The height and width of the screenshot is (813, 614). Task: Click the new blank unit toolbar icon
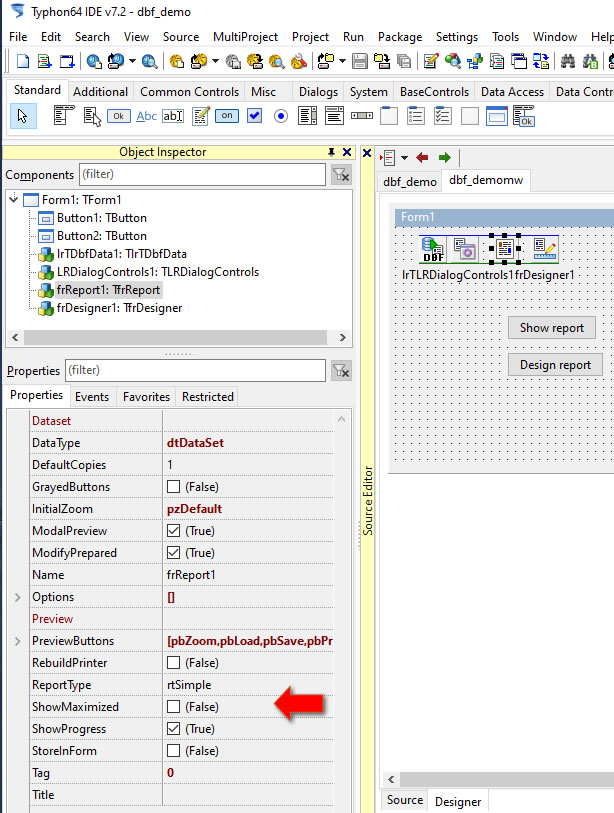(23, 61)
